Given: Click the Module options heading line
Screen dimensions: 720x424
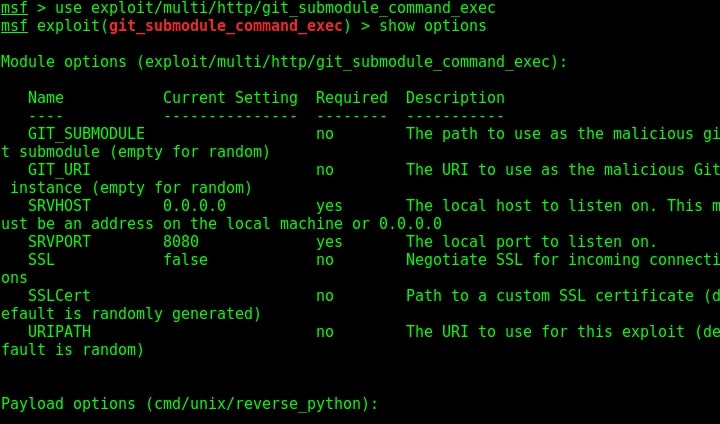Looking at the screenshot, I should tap(284, 62).
